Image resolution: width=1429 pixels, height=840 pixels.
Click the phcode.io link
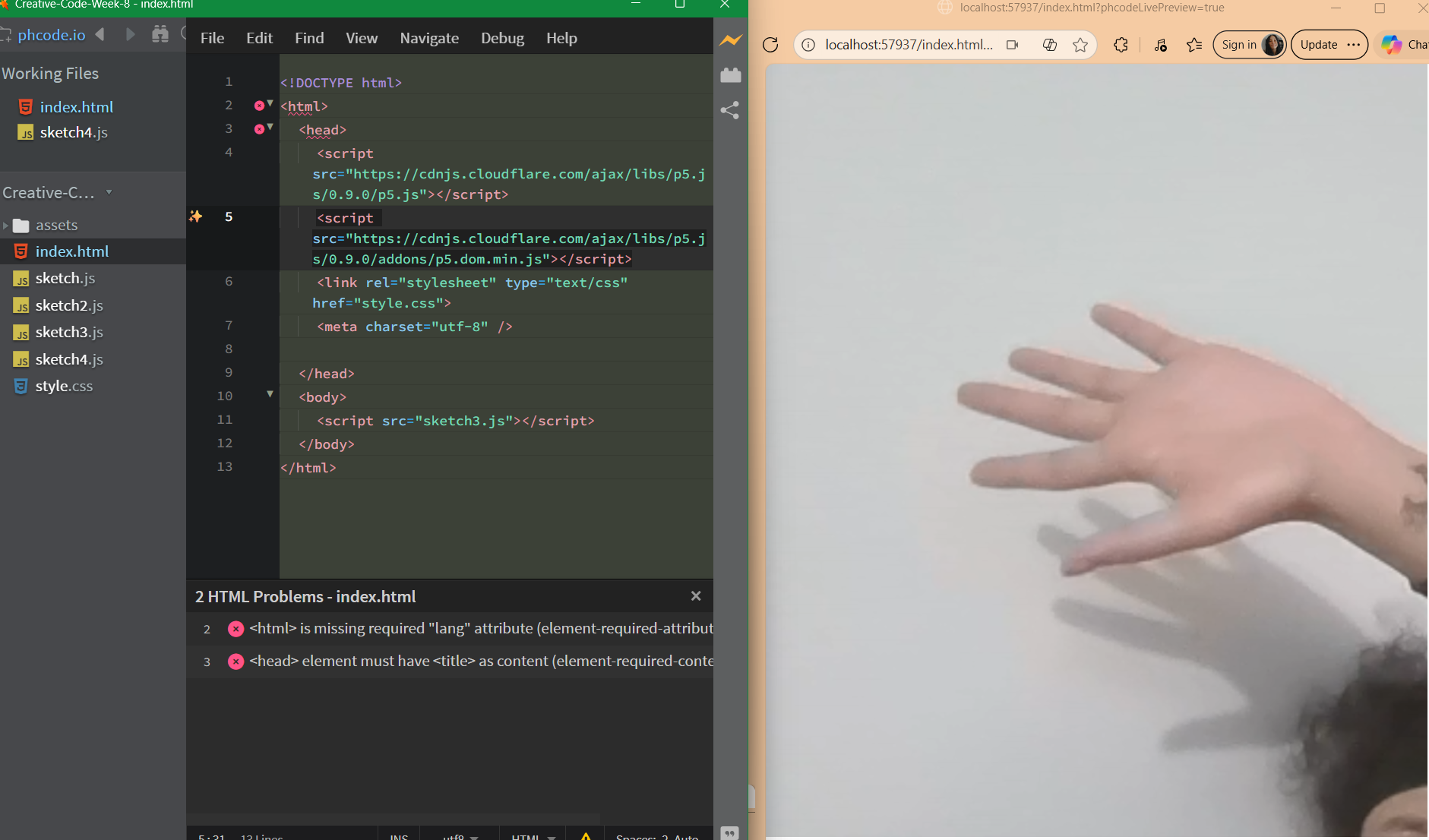point(52,35)
